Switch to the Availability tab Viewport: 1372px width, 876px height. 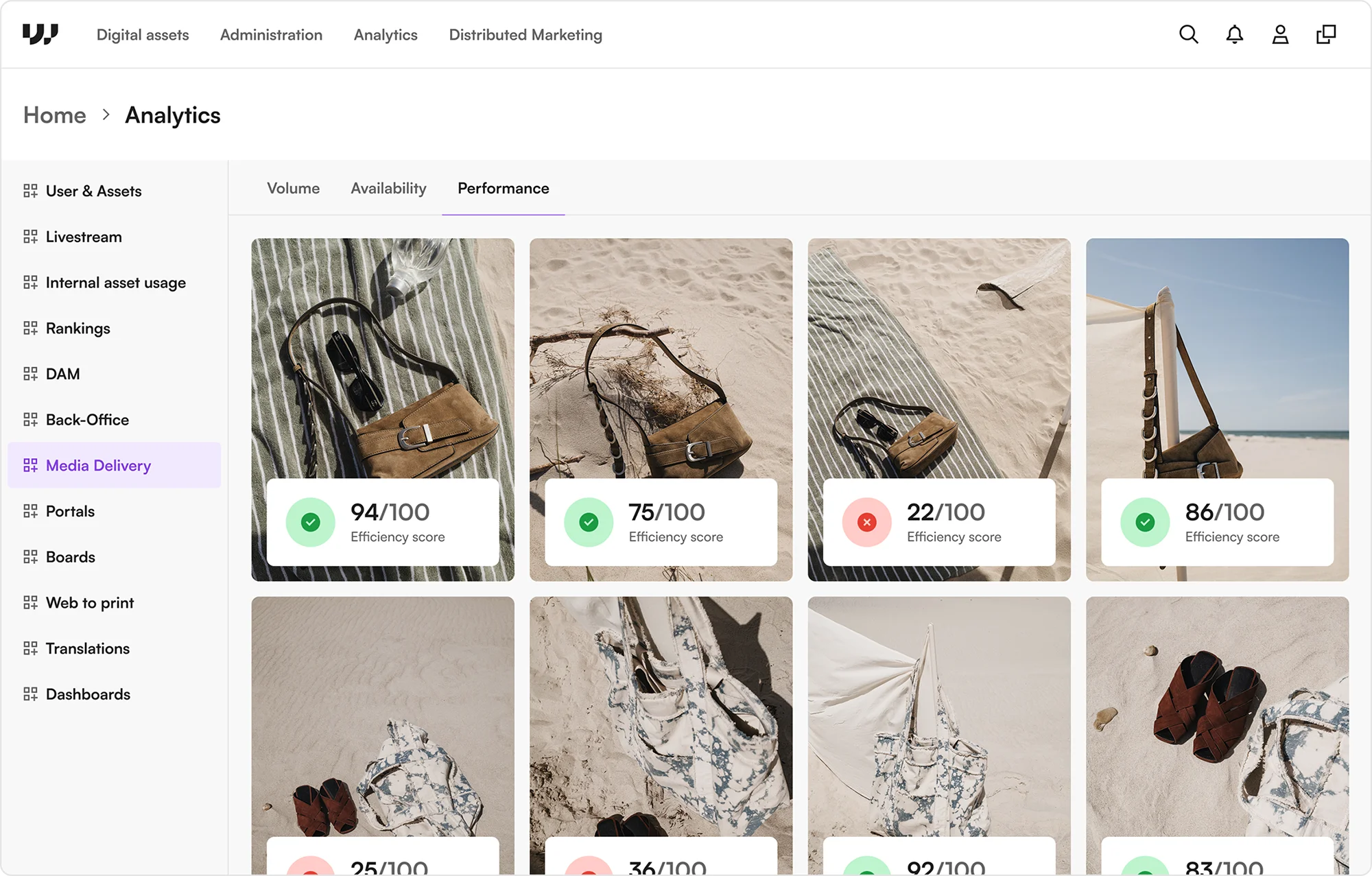point(388,189)
